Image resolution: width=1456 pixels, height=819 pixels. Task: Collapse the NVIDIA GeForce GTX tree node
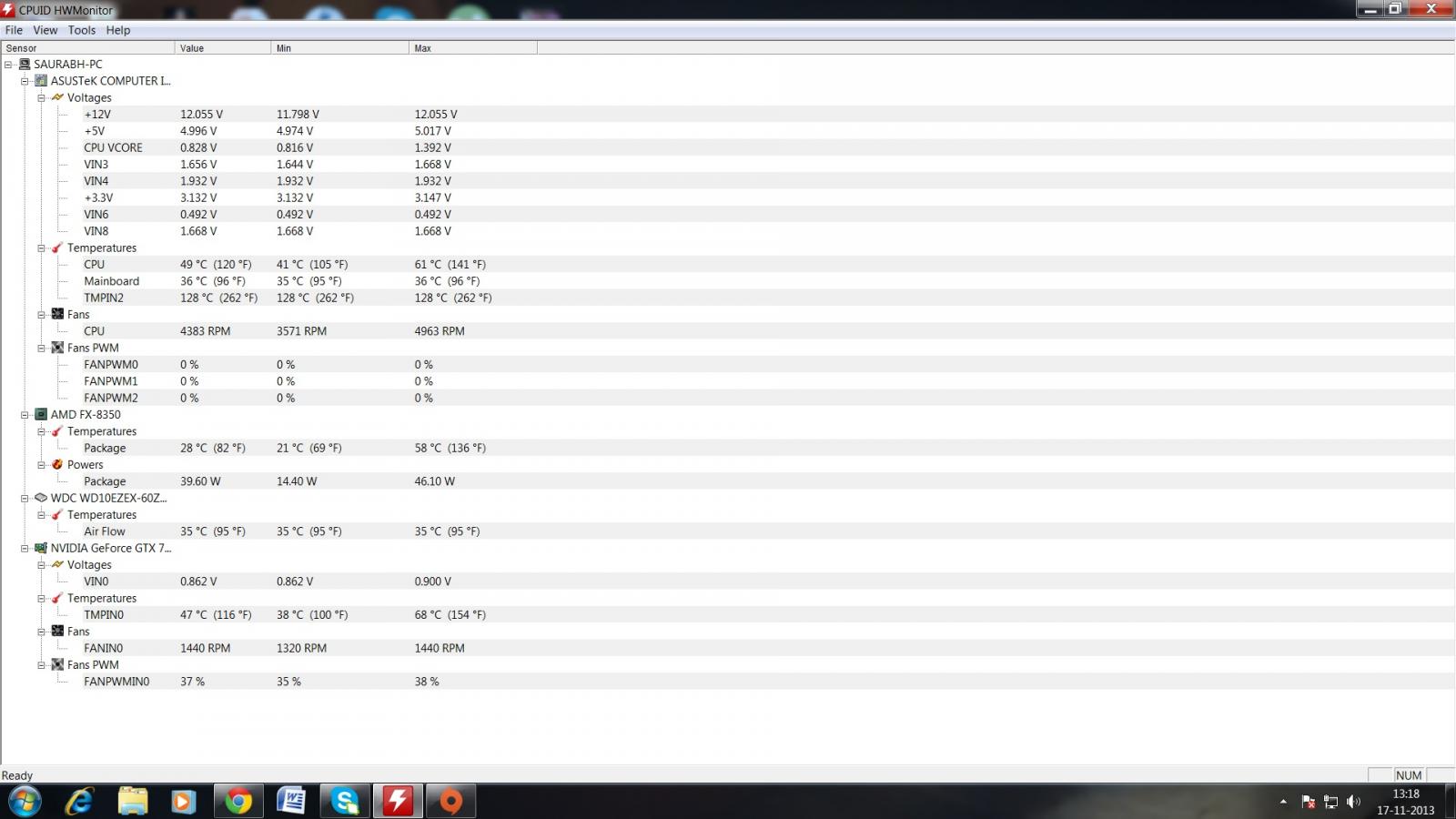[25, 548]
